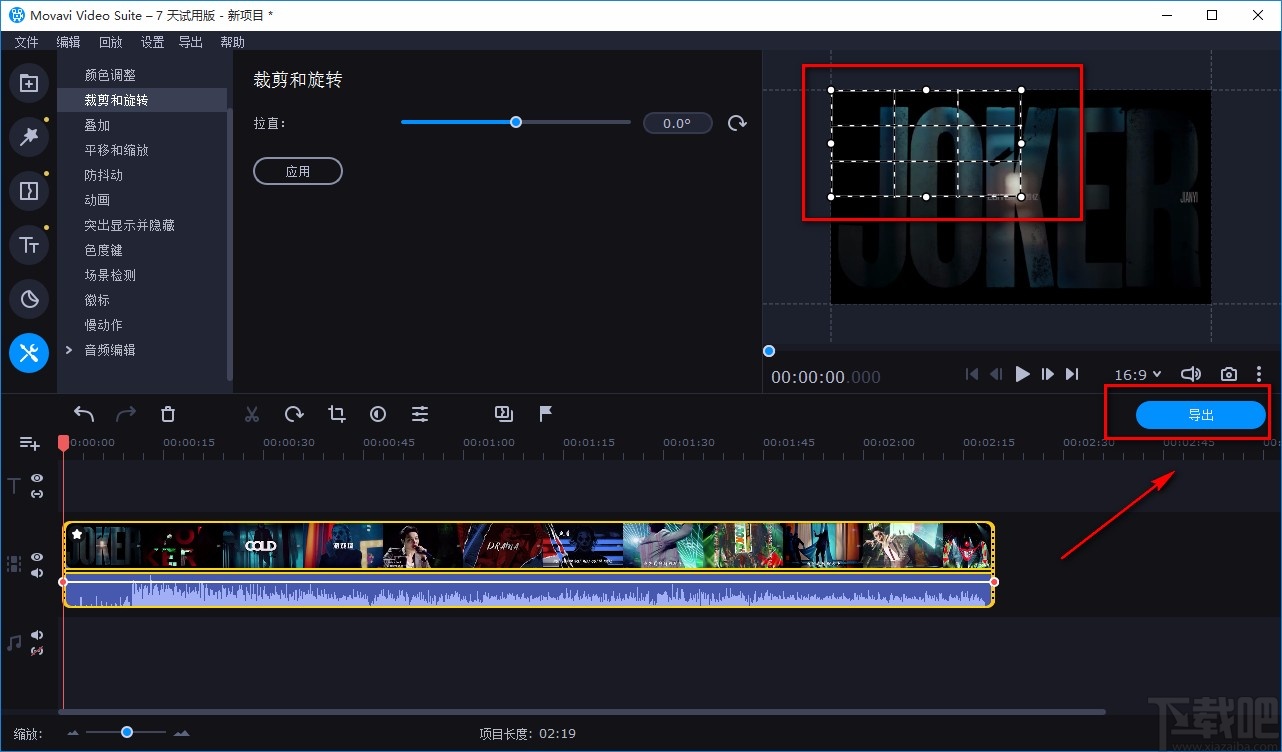Add a marker with the flag icon
This screenshot has height=752, width=1282.
tap(546, 413)
